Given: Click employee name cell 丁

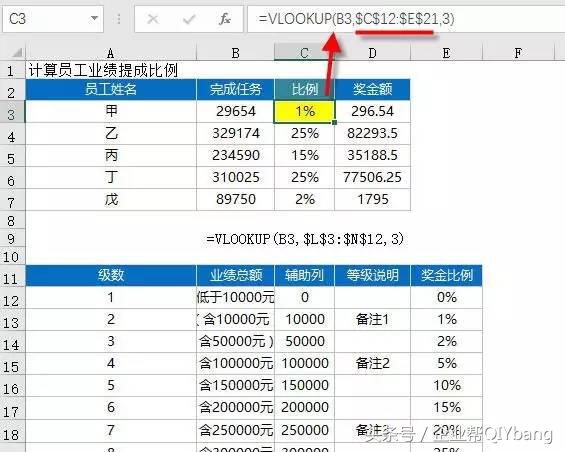Looking at the screenshot, I should click(x=111, y=177).
